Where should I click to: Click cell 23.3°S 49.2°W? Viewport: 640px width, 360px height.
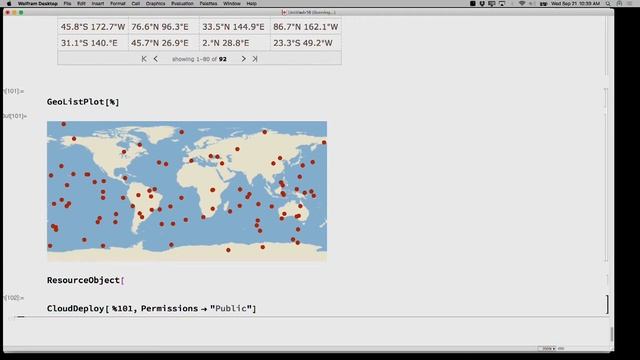[x=306, y=43]
